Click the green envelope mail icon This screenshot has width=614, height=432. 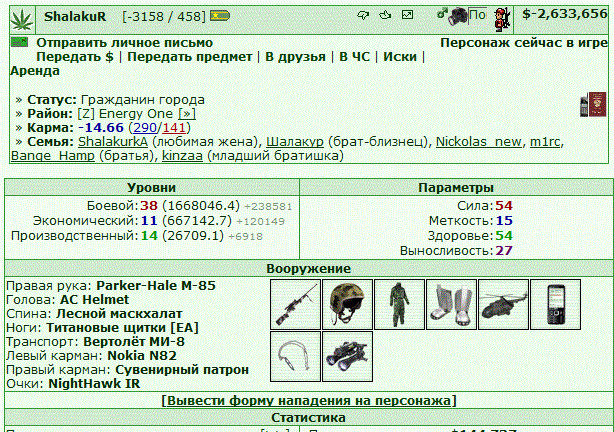point(20,42)
